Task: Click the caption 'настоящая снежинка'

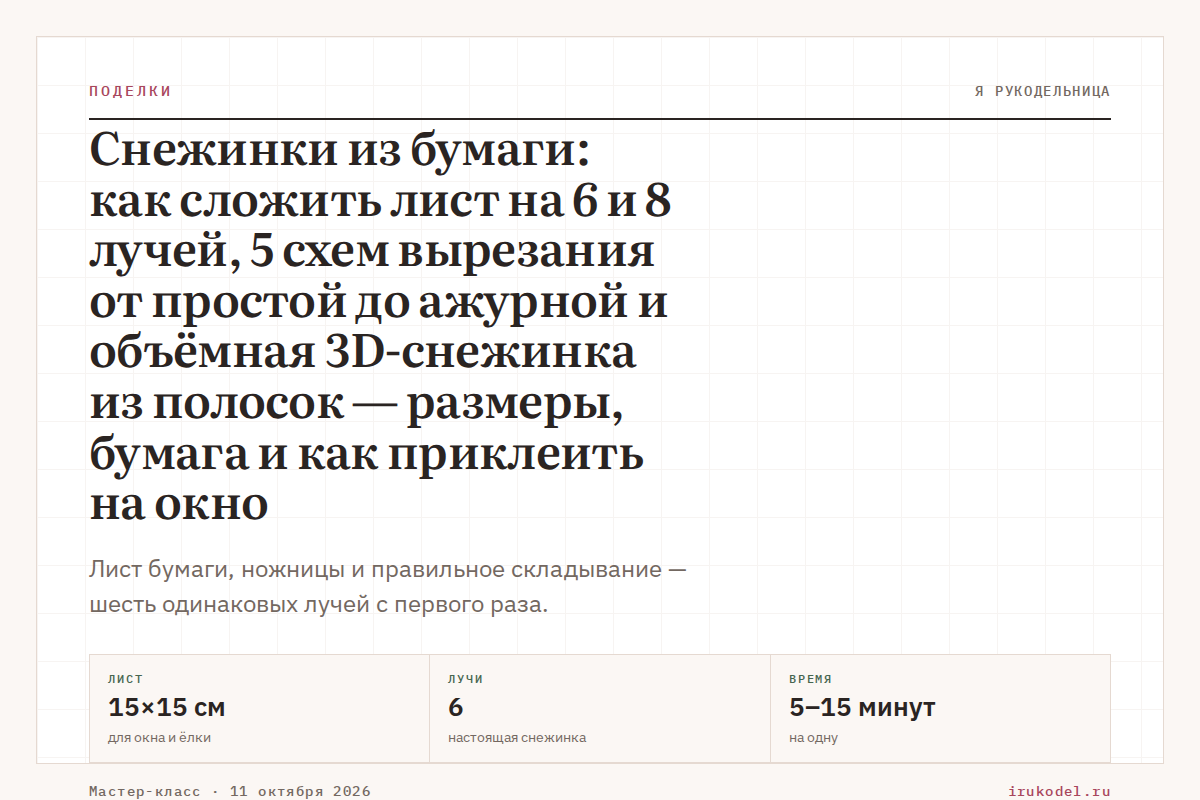Action: point(517,738)
